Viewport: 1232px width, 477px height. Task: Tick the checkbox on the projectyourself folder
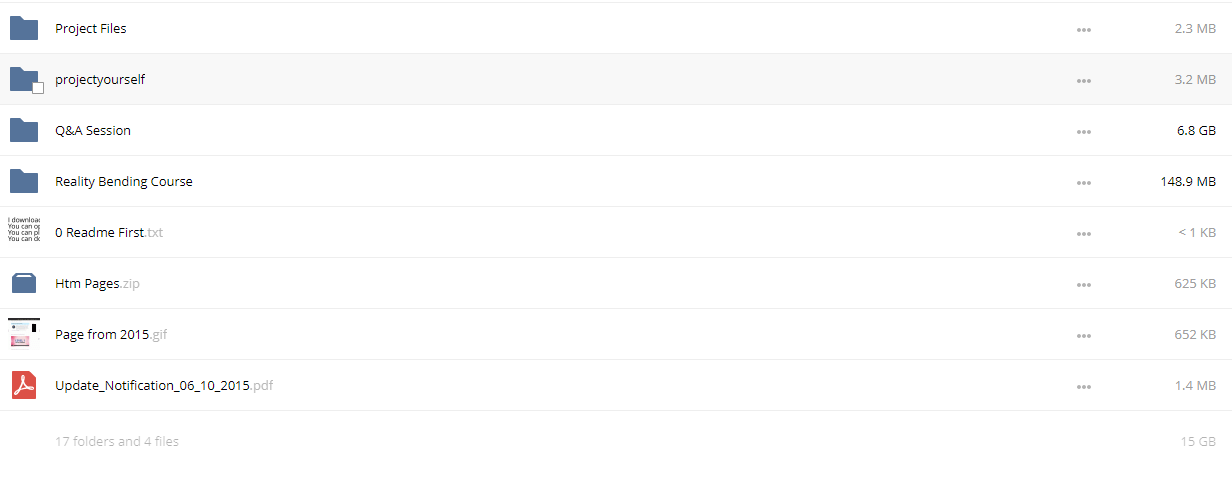pyautogui.click(x=38, y=88)
